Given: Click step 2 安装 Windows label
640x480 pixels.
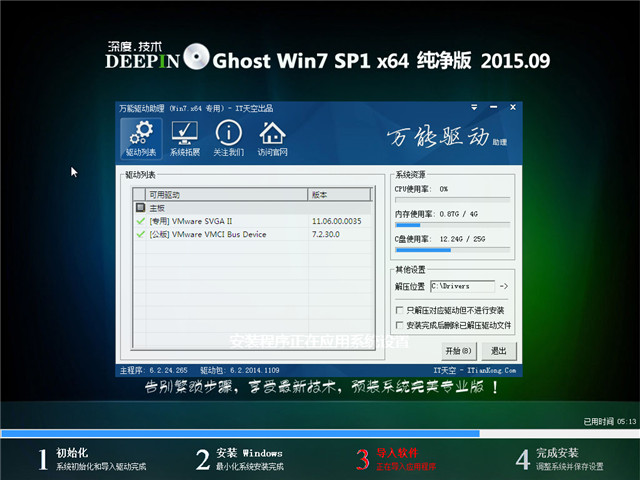Looking at the screenshot, I should (x=249, y=453).
